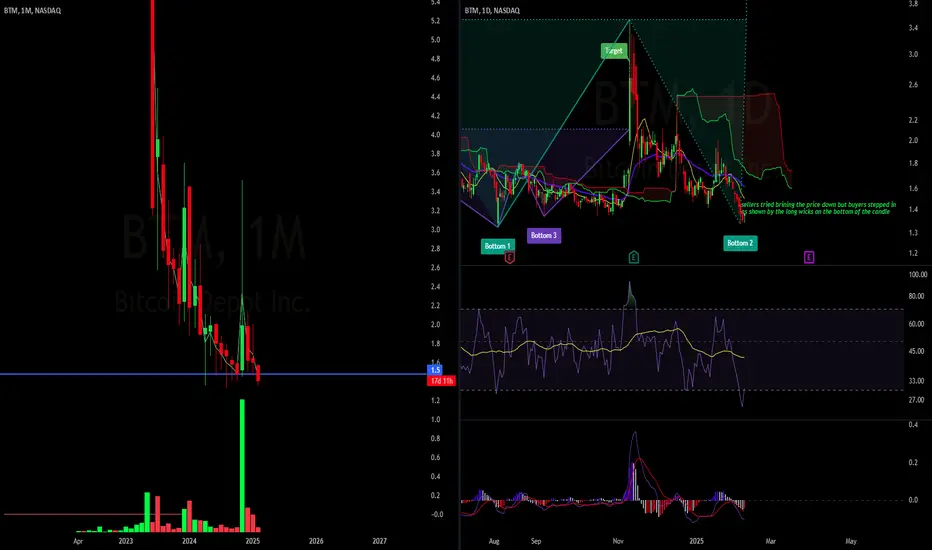Click the Sep label on daily time axis

click(536, 541)
